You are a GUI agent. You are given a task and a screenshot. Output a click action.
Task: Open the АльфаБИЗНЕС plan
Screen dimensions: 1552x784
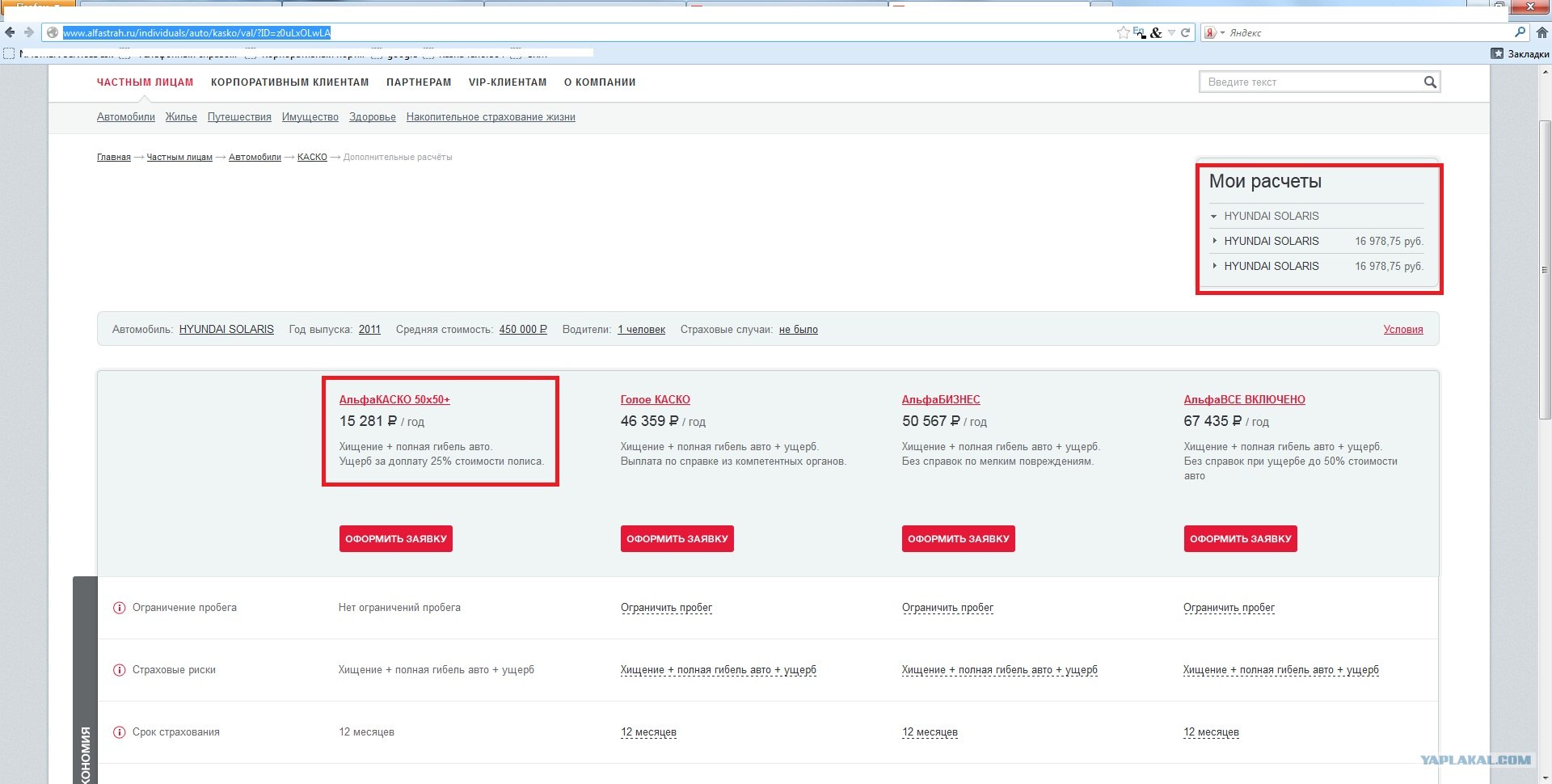pyautogui.click(x=941, y=400)
